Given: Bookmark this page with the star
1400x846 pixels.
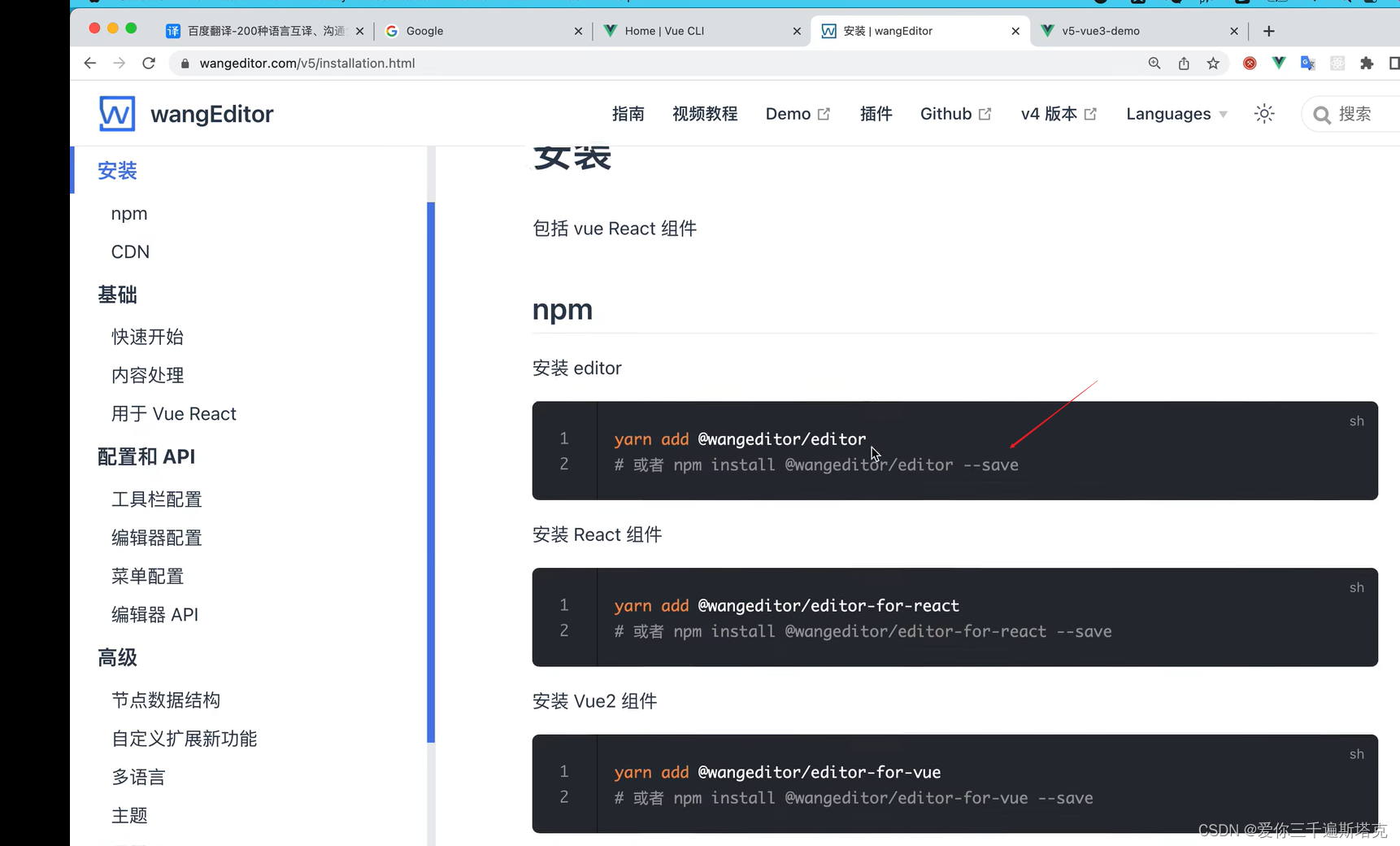Looking at the screenshot, I should point(1213,63).
